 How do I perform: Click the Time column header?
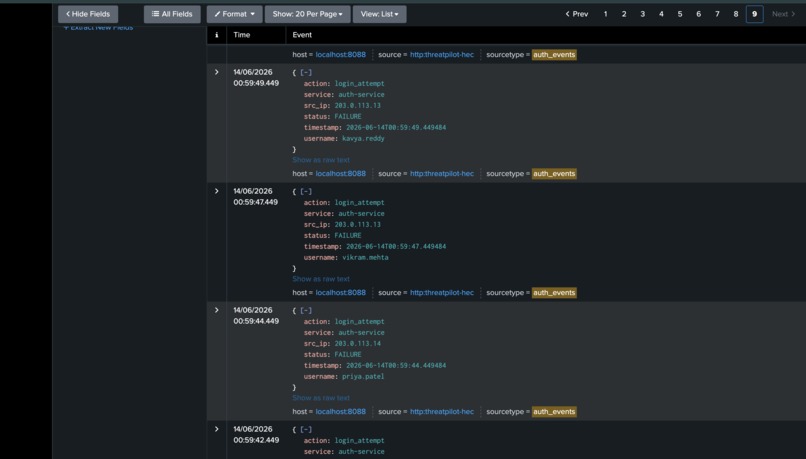[242, 35]
